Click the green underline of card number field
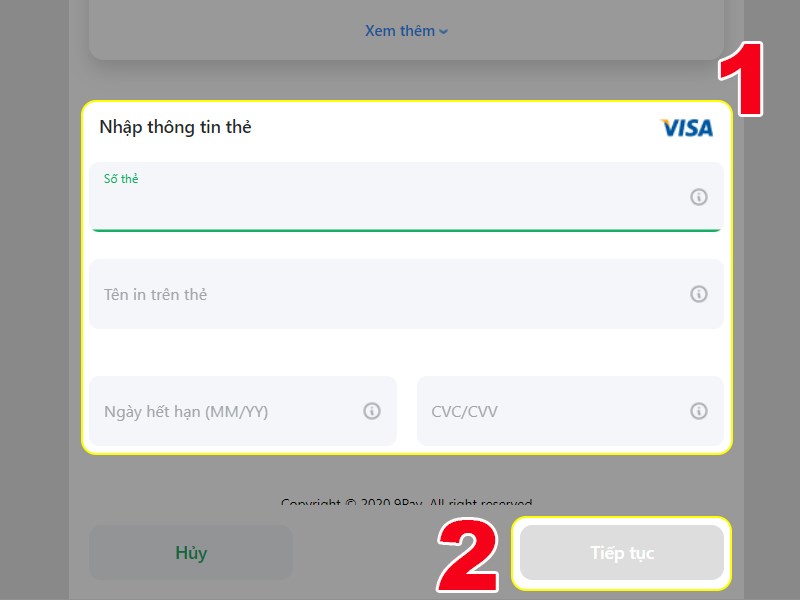The width and height of the screenshot is (800, 600). pyautogui.click(x=406, y=231)
